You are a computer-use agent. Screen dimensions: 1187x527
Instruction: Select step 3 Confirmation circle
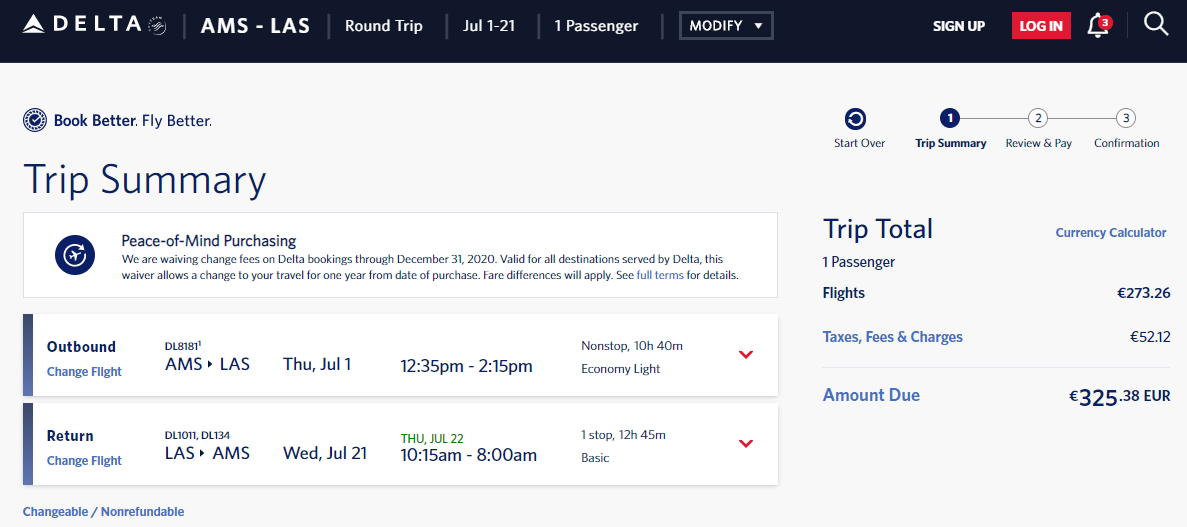click(1126, 119)
